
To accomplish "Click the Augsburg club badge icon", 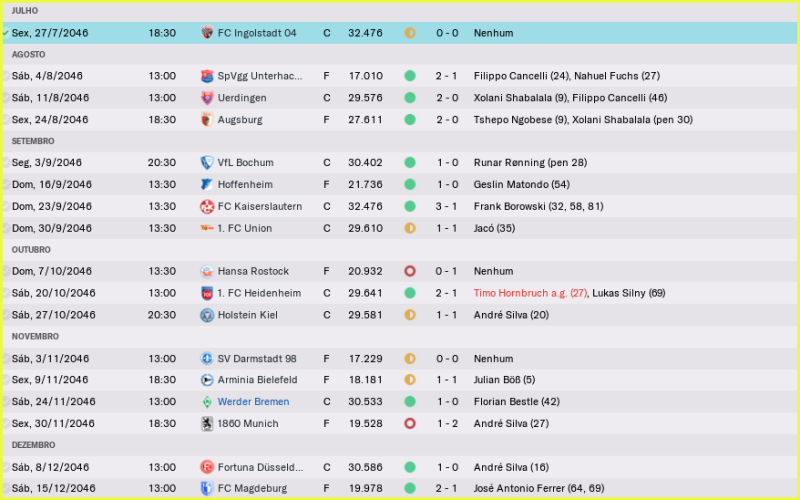I will click(207, 120).
